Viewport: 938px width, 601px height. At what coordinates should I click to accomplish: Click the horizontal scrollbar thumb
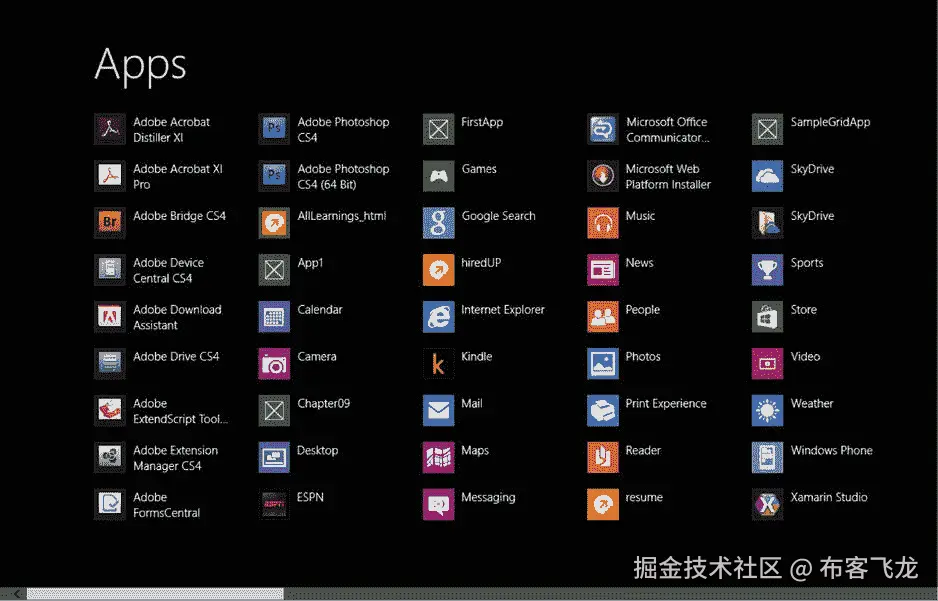tap(156, 594)
